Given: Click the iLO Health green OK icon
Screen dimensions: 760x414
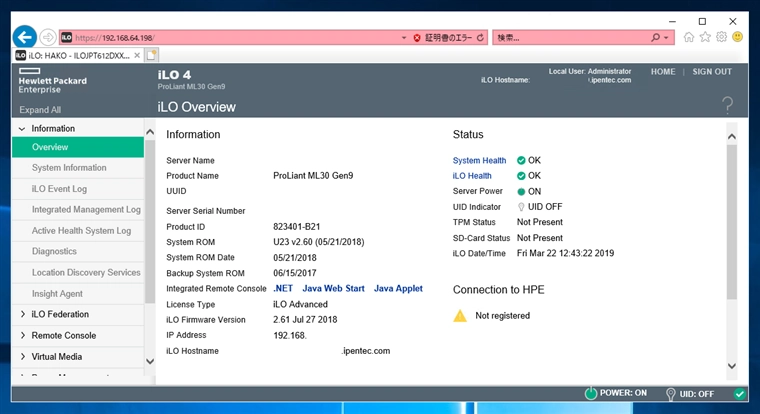Looking at the screenshot, I should click(521, 176).
